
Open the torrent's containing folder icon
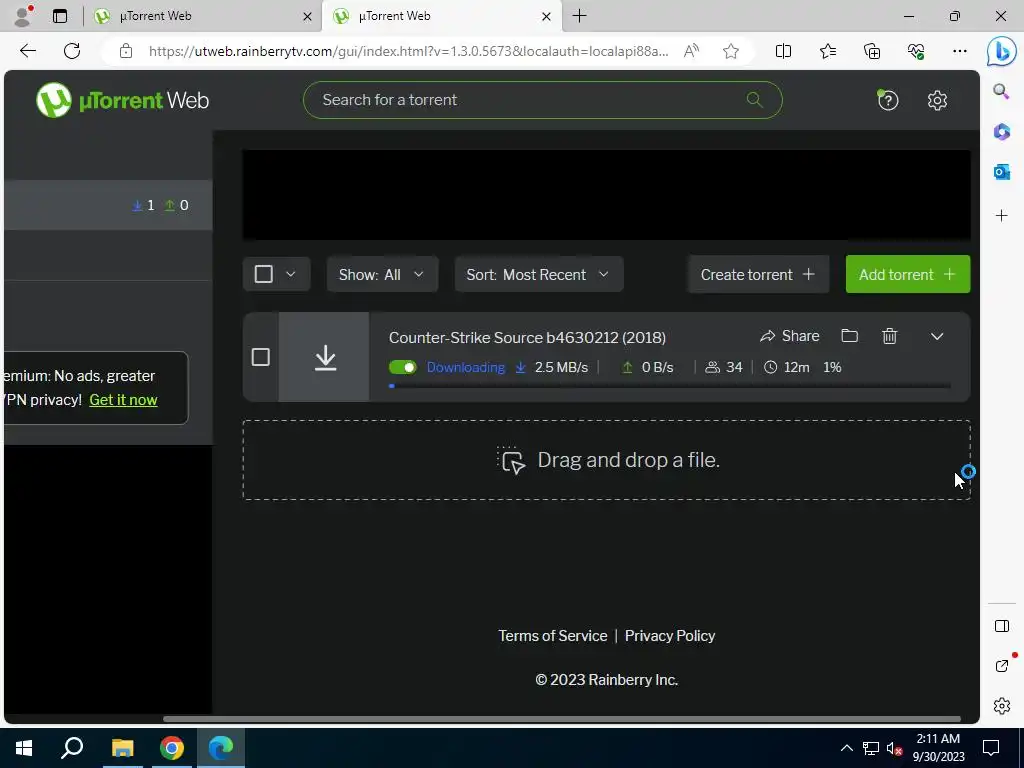[x=849, y=336]
